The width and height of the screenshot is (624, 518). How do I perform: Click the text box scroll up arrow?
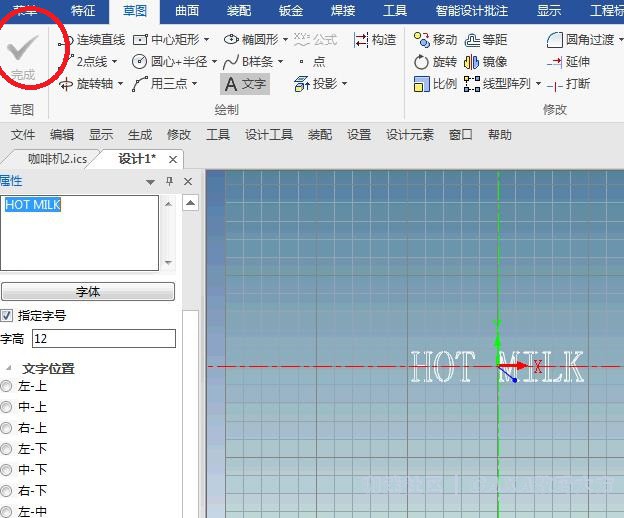pos(169,204)
